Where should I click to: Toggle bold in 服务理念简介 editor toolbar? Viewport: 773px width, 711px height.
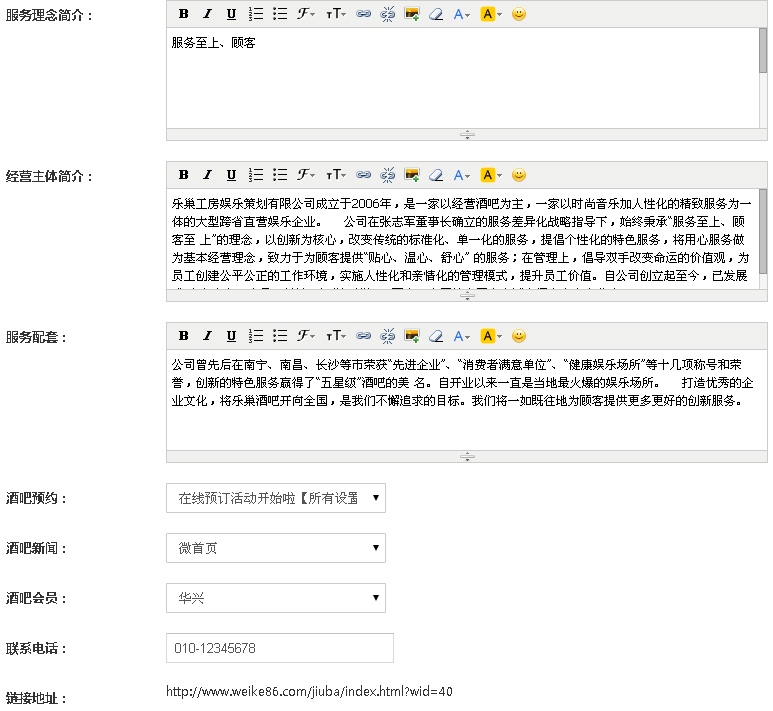pyautogui.click(x=184, y=14)
